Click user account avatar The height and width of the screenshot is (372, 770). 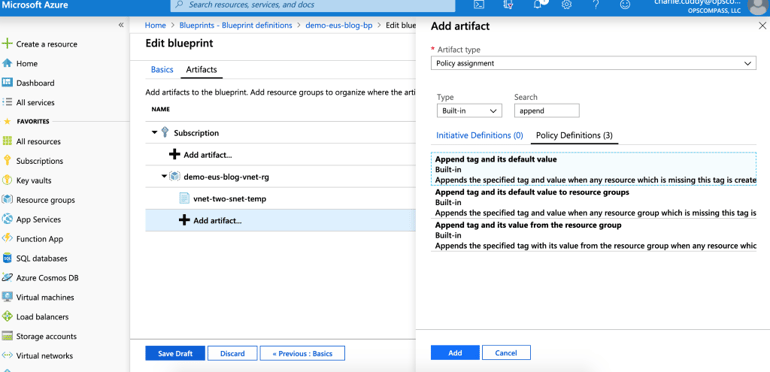tap(758, 6)
